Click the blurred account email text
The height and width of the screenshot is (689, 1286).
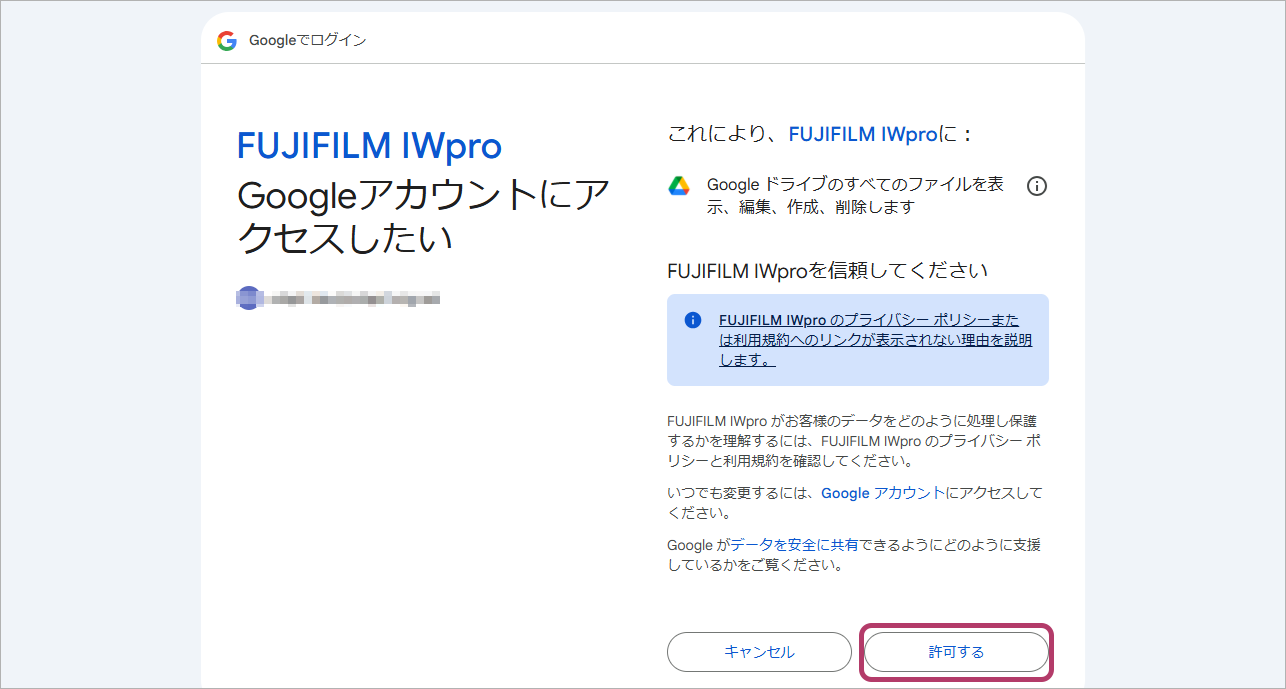pyautogui.click(x=352, y=298)
